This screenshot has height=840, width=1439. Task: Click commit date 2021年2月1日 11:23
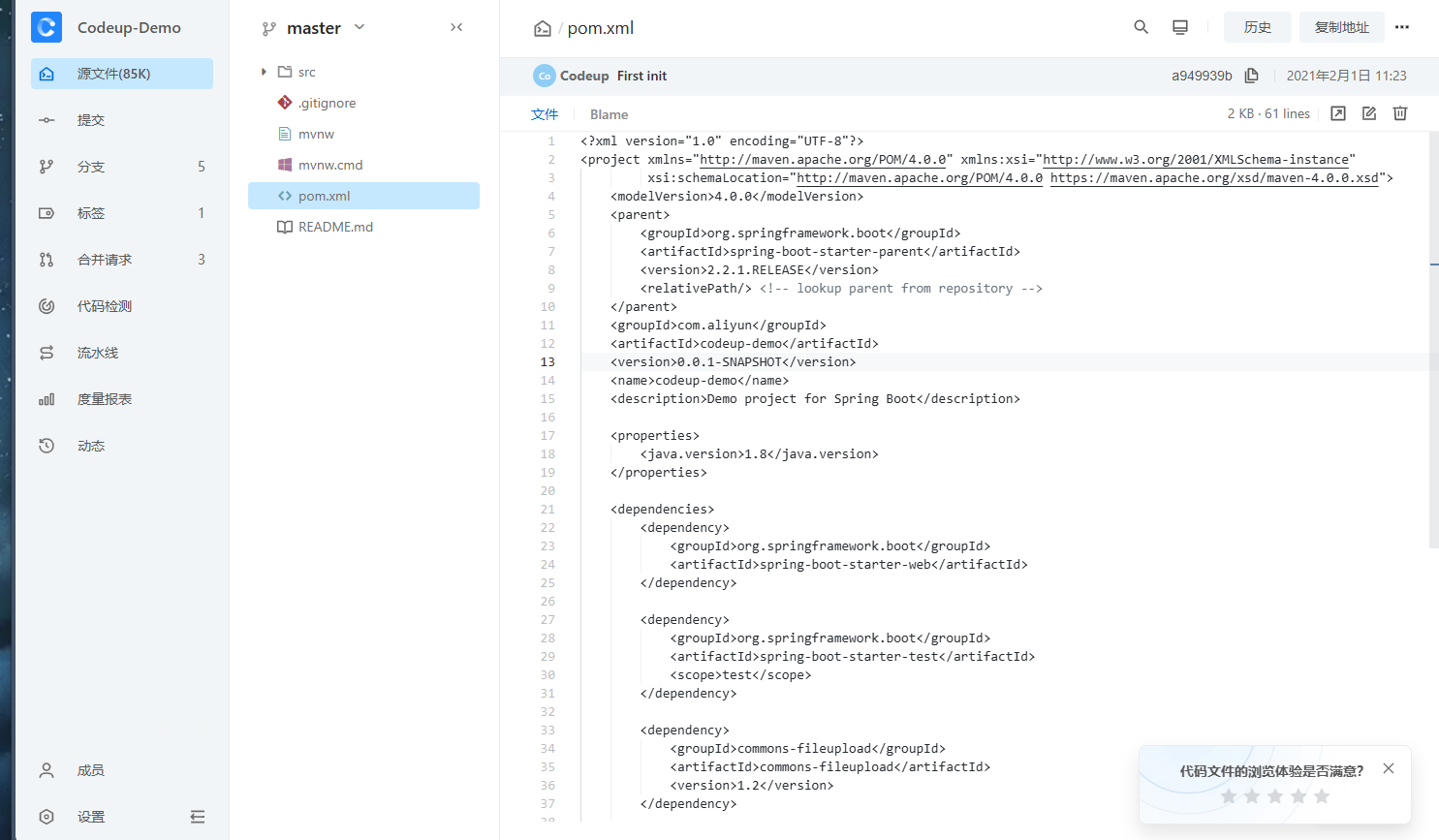1346,76
